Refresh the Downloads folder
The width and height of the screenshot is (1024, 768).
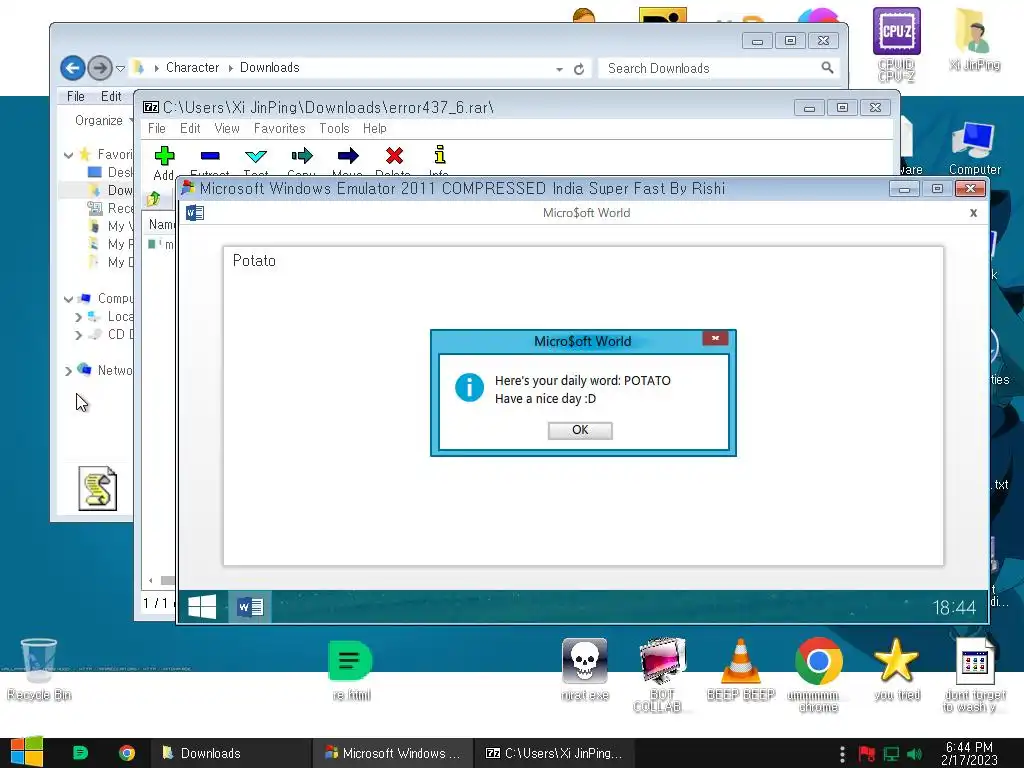pos(579,69)
